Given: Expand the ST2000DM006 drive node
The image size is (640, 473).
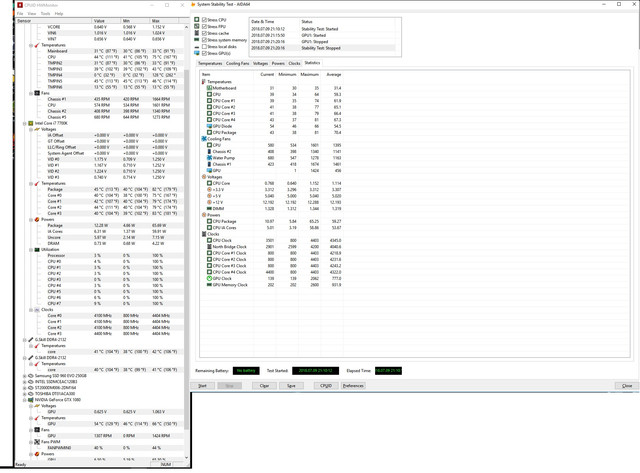Looking at the screenshot, I should [x=25, y=388].
